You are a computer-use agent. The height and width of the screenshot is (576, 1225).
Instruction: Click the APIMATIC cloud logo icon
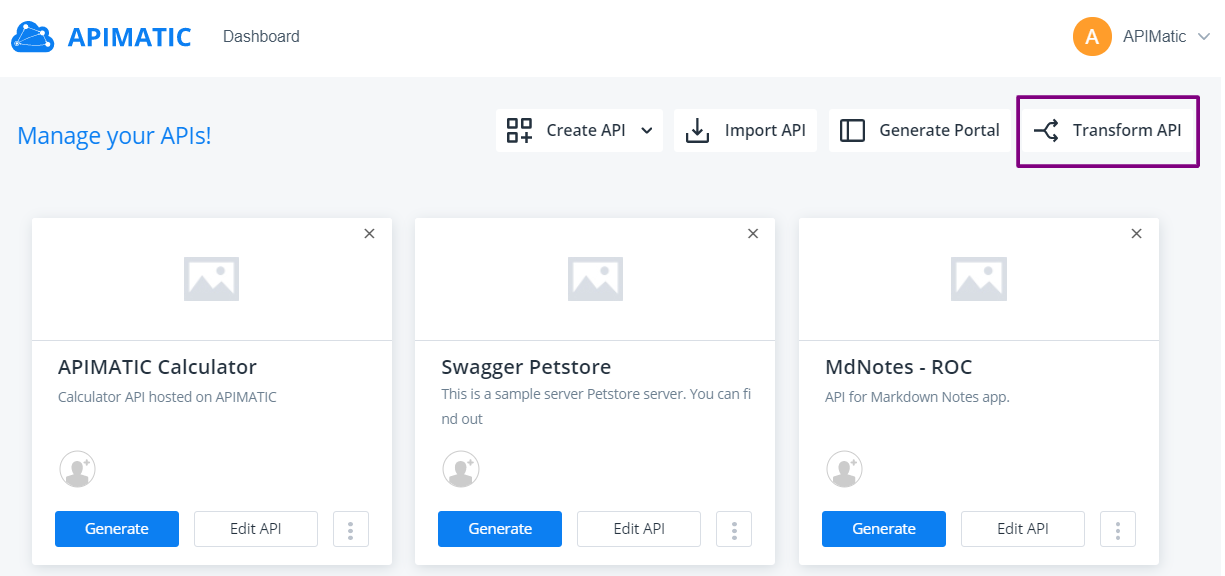click(33, 37)
